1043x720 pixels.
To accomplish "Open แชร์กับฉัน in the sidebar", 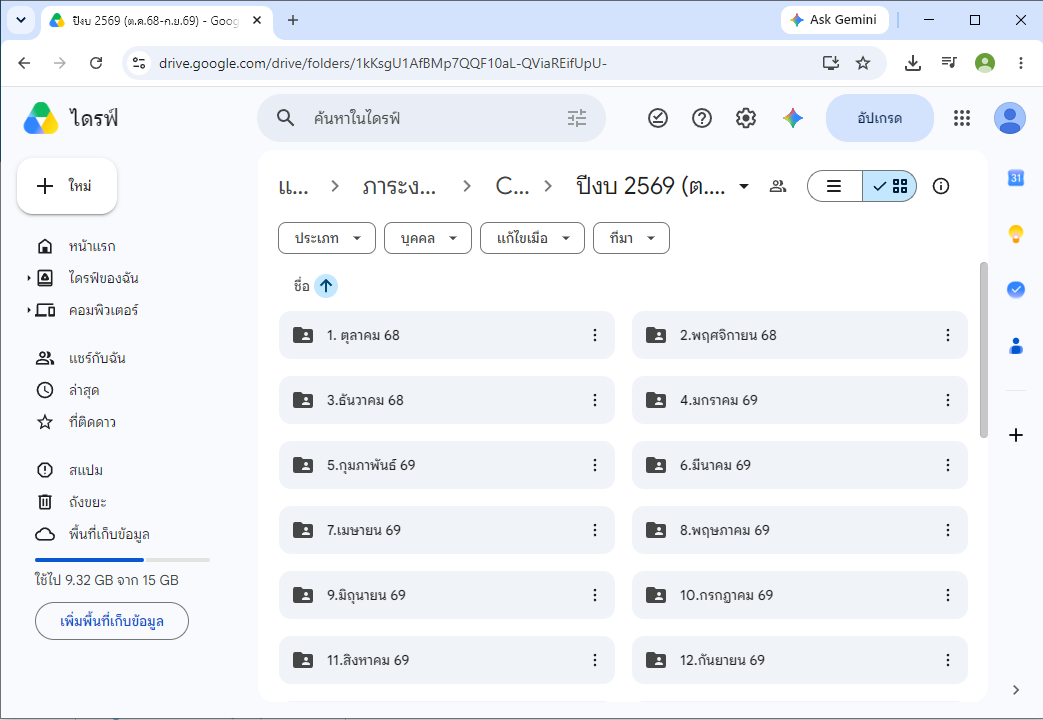I will [97, 358].
